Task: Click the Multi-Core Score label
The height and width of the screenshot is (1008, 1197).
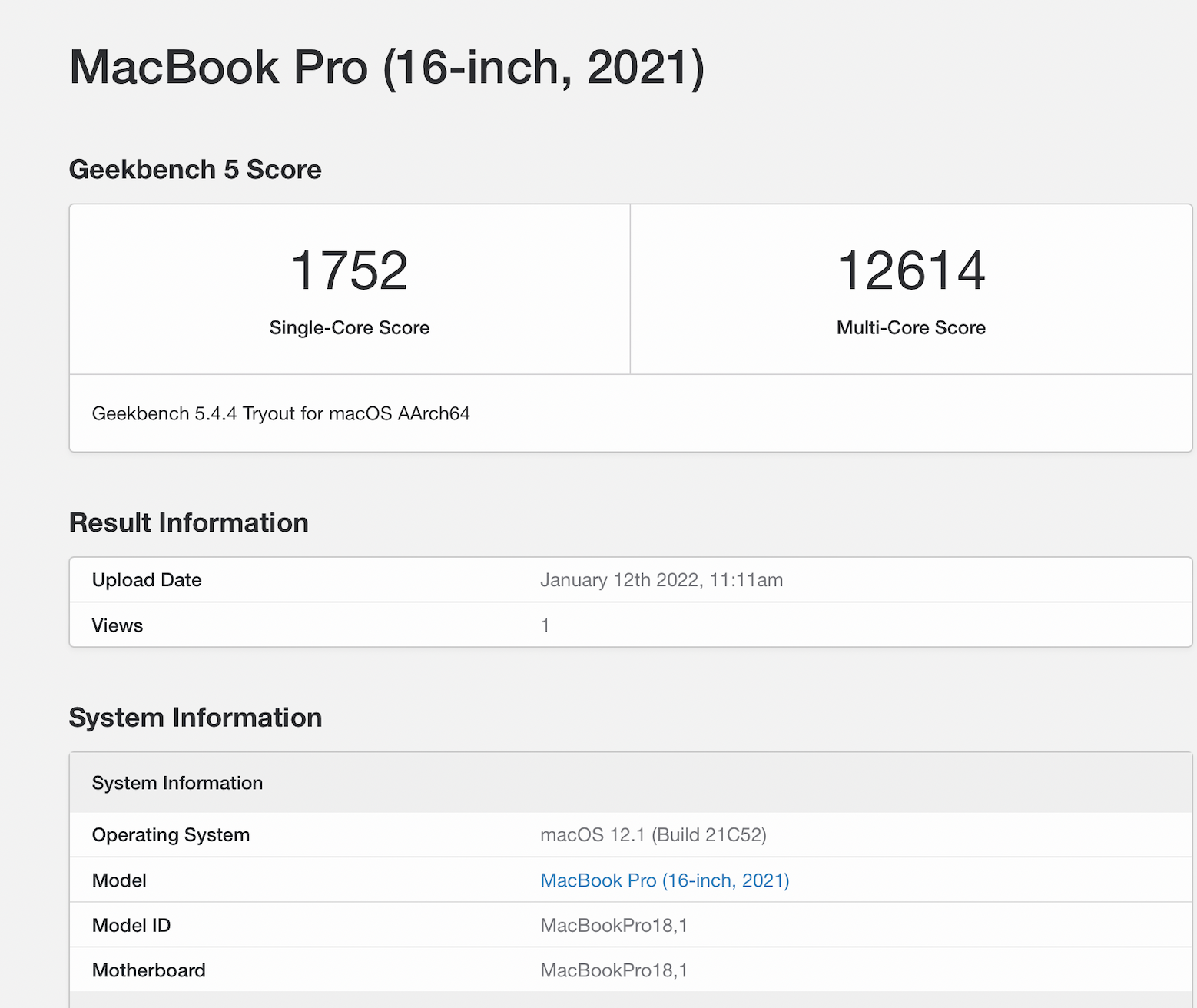Action: pyautogui.click(x=910, y=328)
